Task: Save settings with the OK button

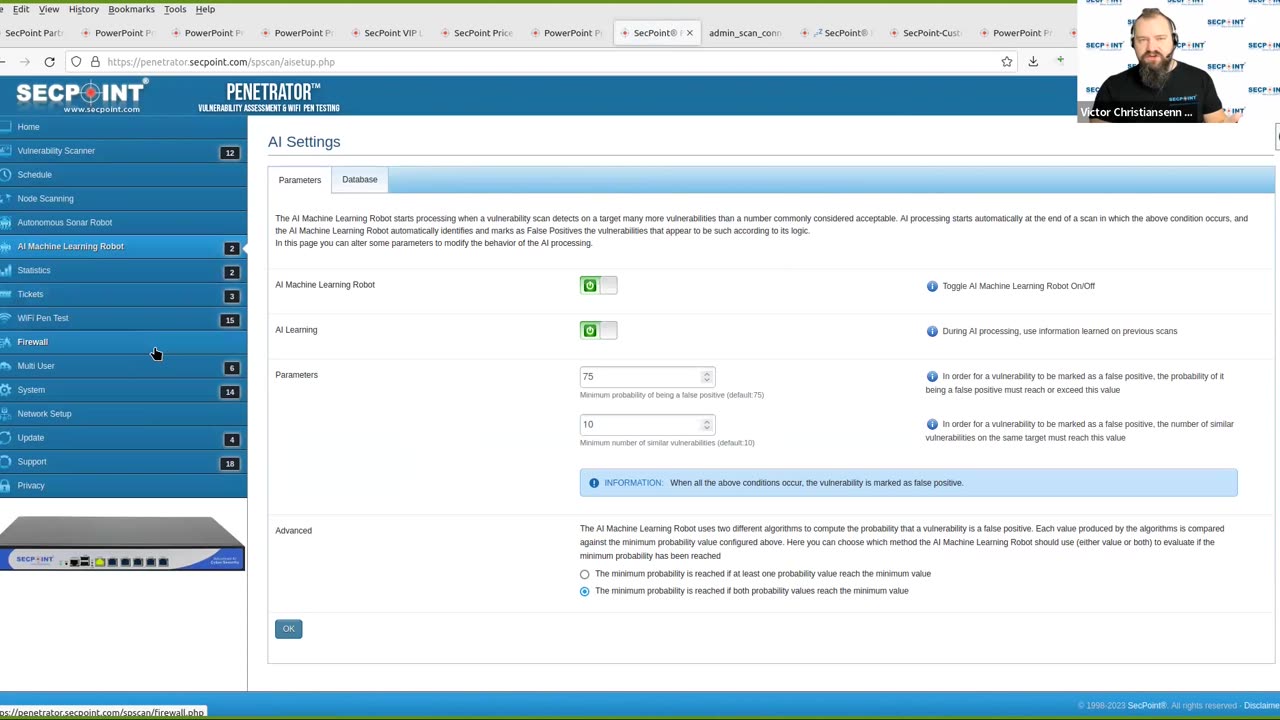Action: 288,629
